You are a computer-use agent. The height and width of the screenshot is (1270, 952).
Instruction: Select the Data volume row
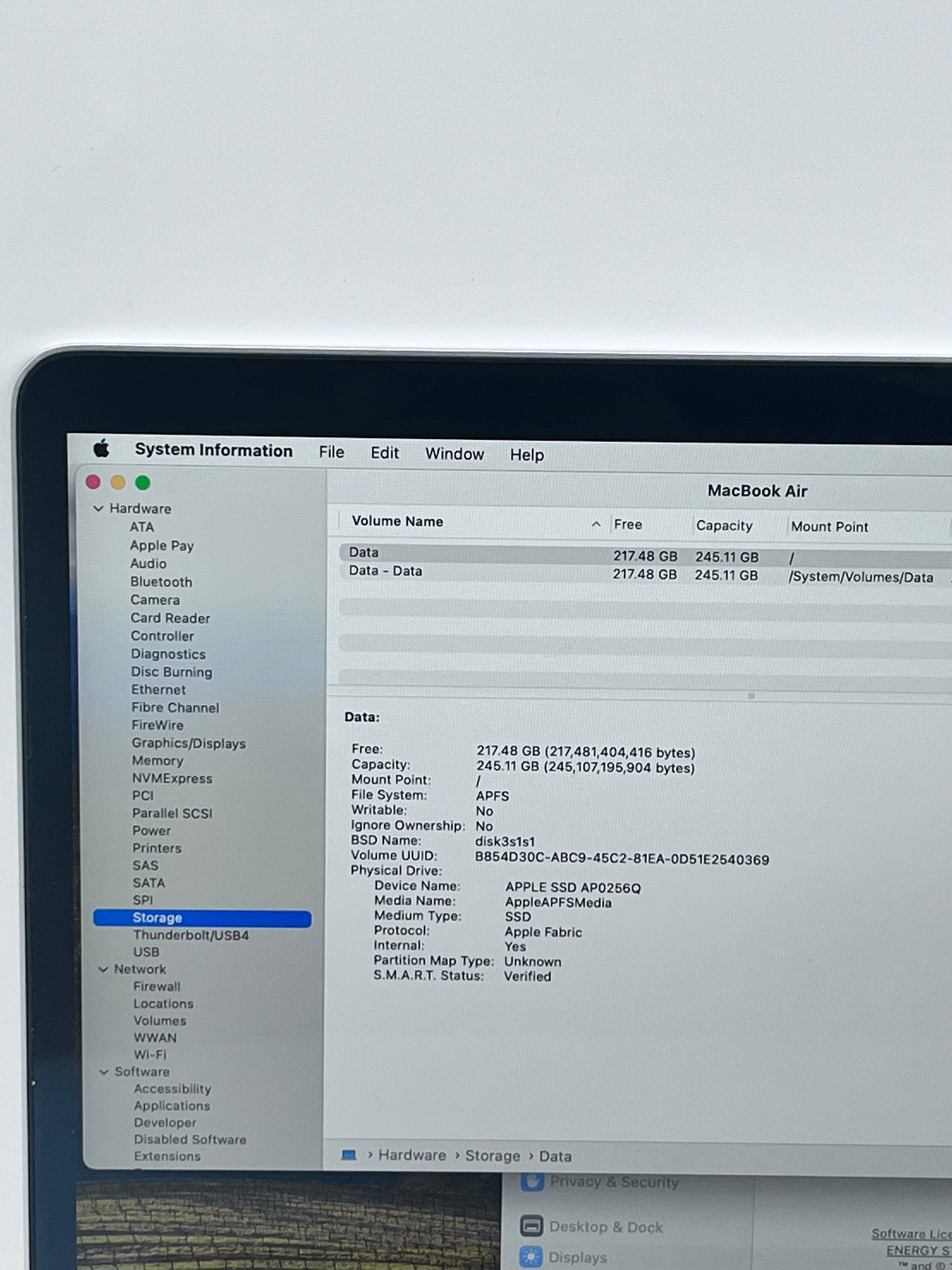coord(646,555)
